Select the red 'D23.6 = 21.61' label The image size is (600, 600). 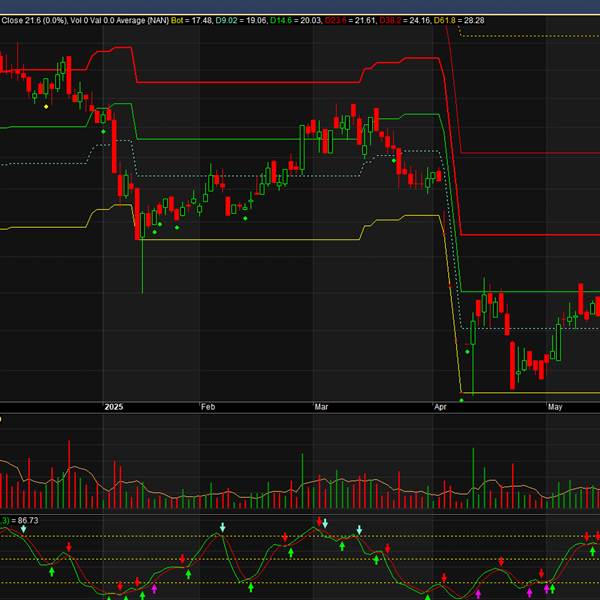[x=350, y=20]
